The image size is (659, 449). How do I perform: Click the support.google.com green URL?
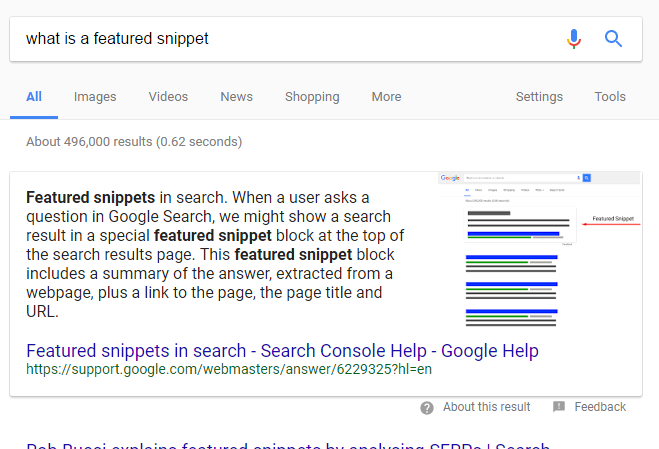click(229, 369)
